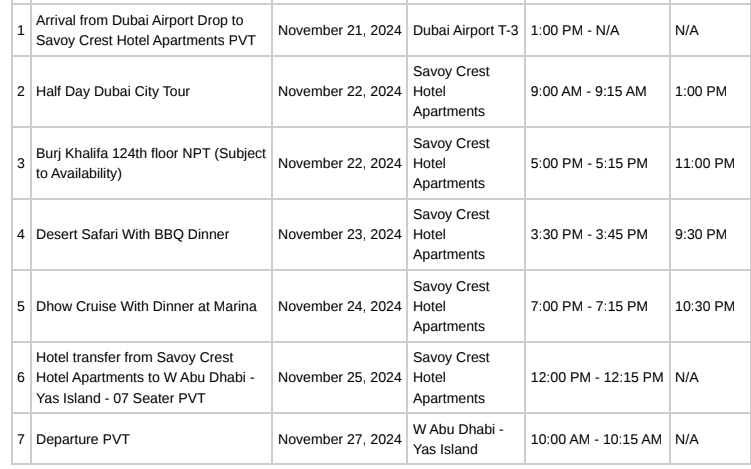
Task: Select the 12:00 PM - 12:15 PM time cell
Action: (597, 377)
